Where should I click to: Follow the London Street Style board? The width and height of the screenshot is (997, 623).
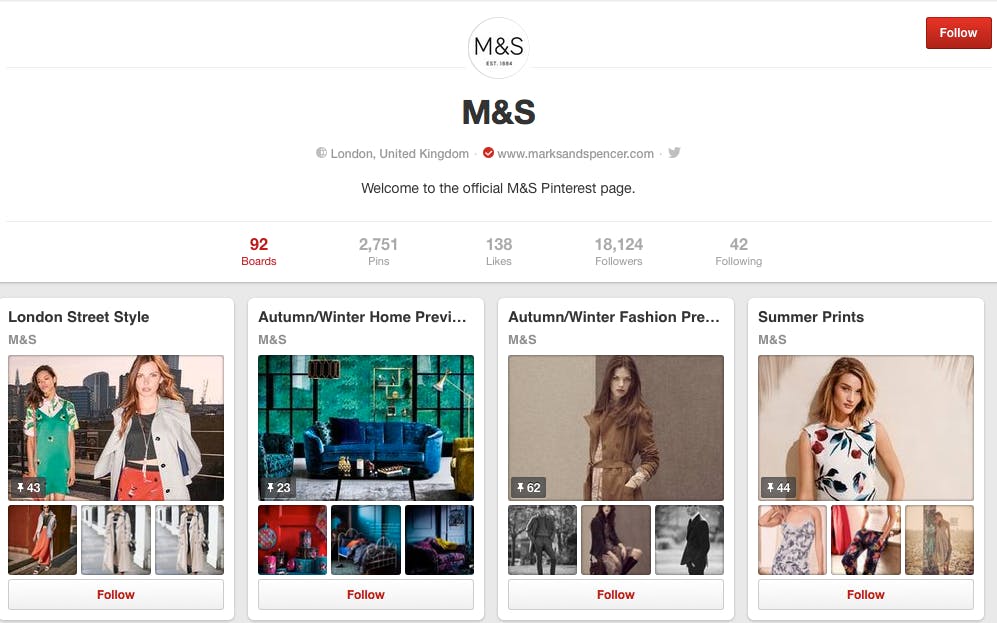coord(116,594)
